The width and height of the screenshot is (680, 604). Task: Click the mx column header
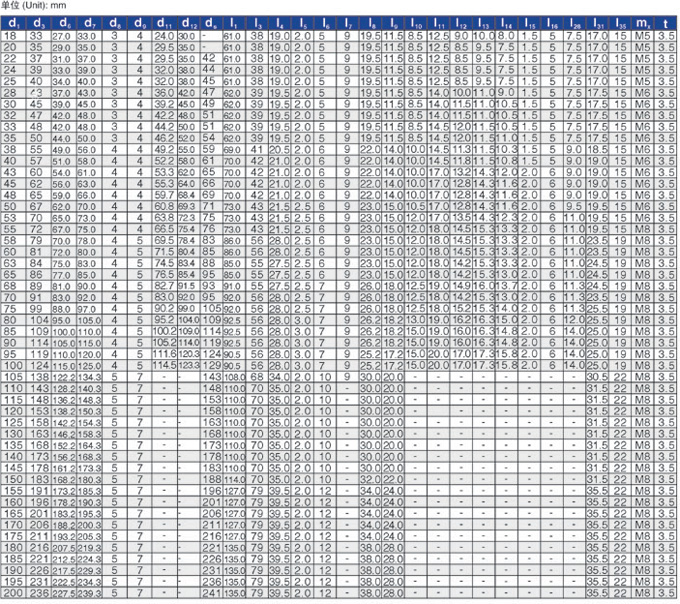[x=642, y=21]
